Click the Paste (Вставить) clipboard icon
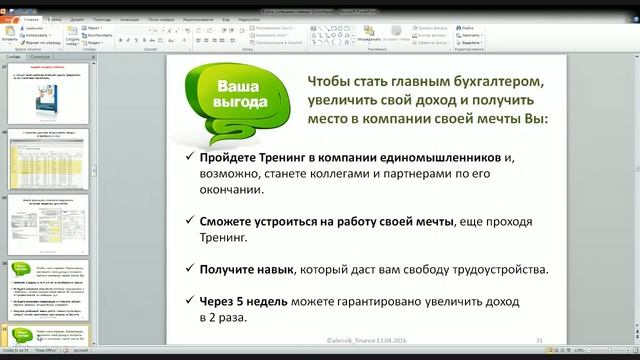 tap(9, 31)
